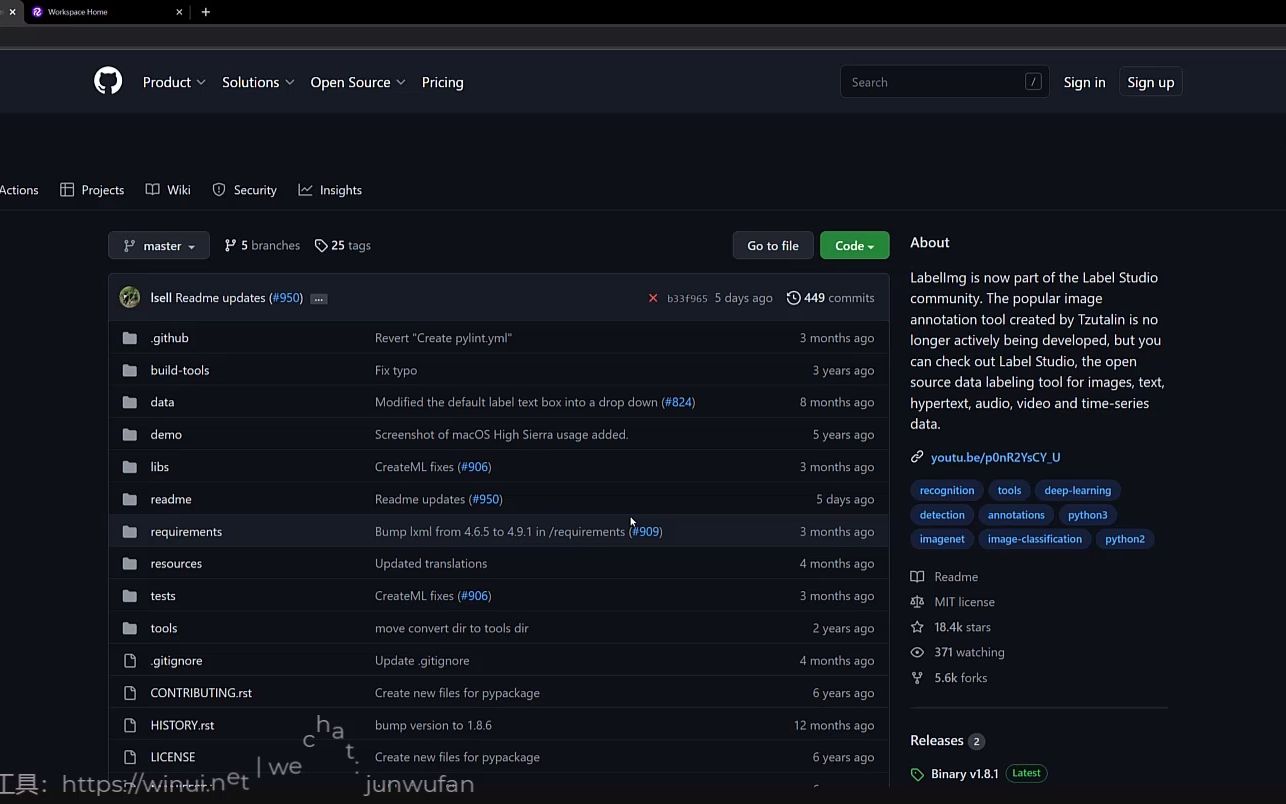Open the resources folder

tap(176, 563)
